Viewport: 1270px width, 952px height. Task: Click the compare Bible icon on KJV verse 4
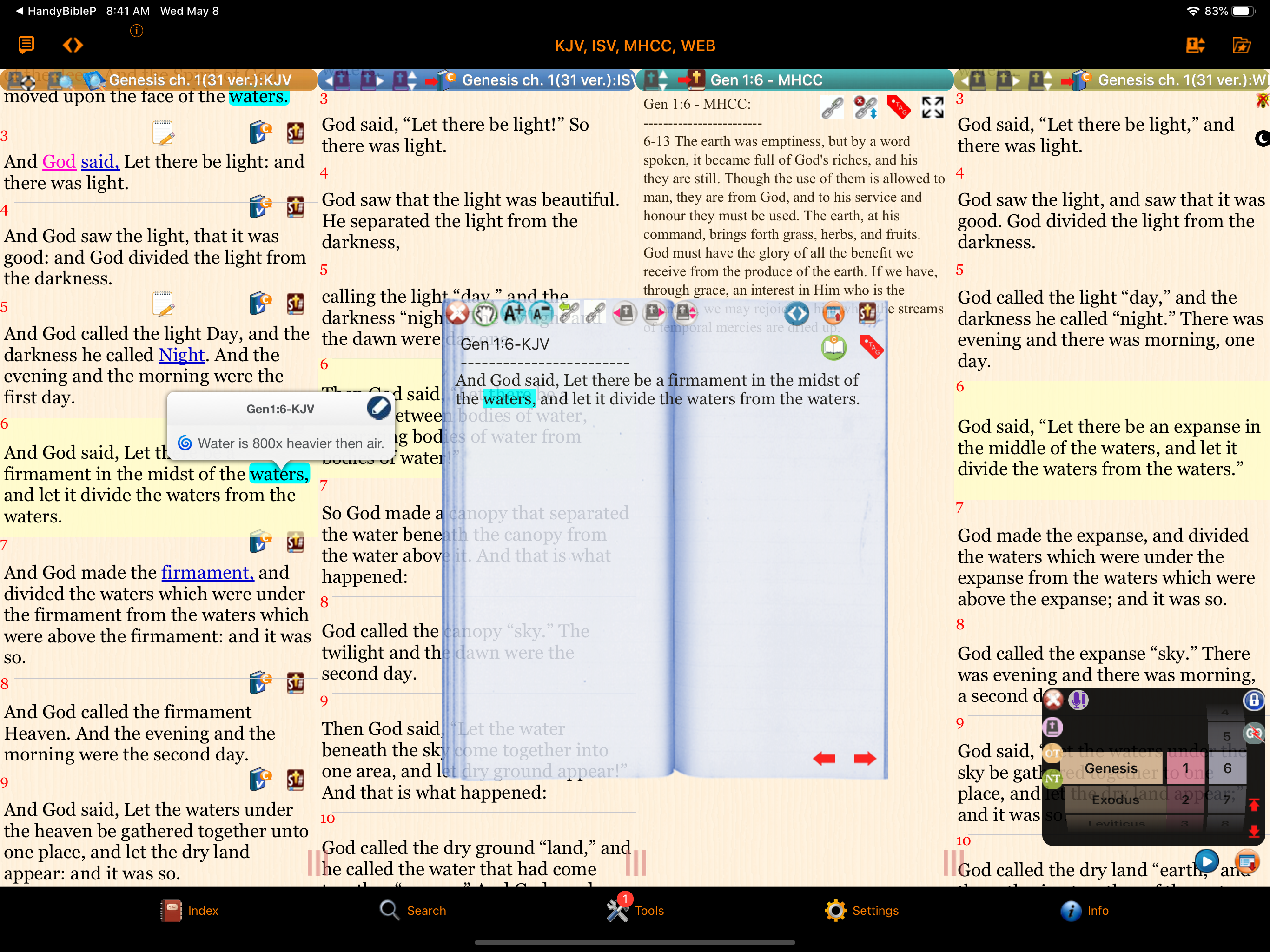click(x=260, y=207)
